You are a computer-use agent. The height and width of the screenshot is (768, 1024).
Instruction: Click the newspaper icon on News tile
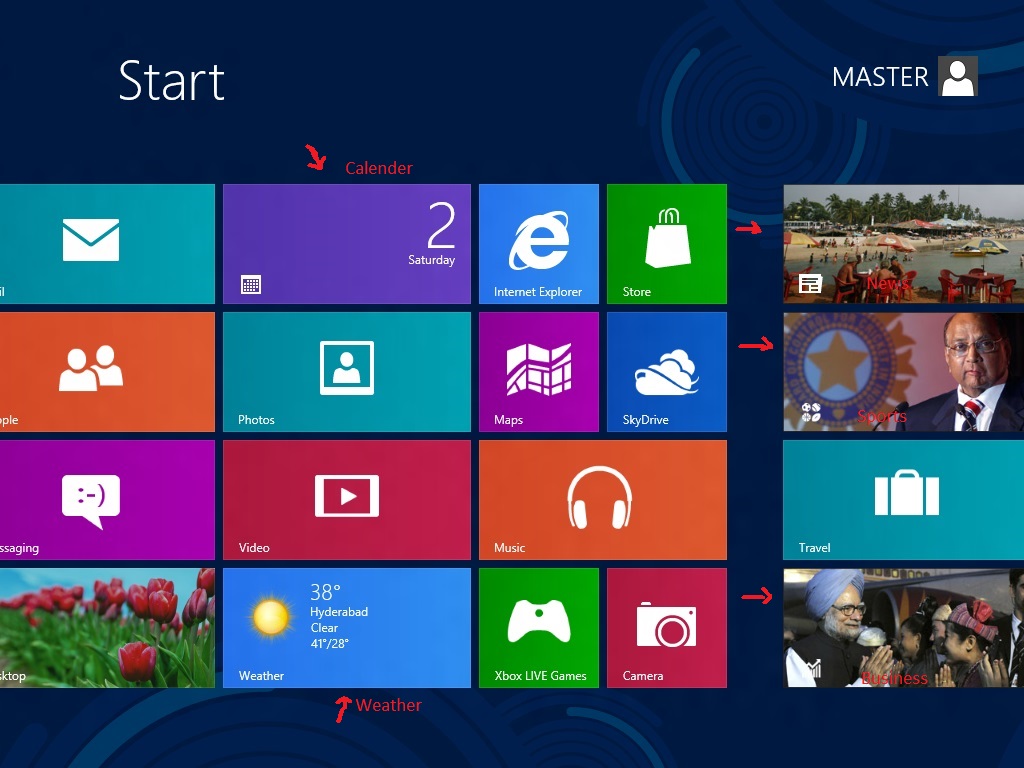pyautogui.click(x=810, y=284)
